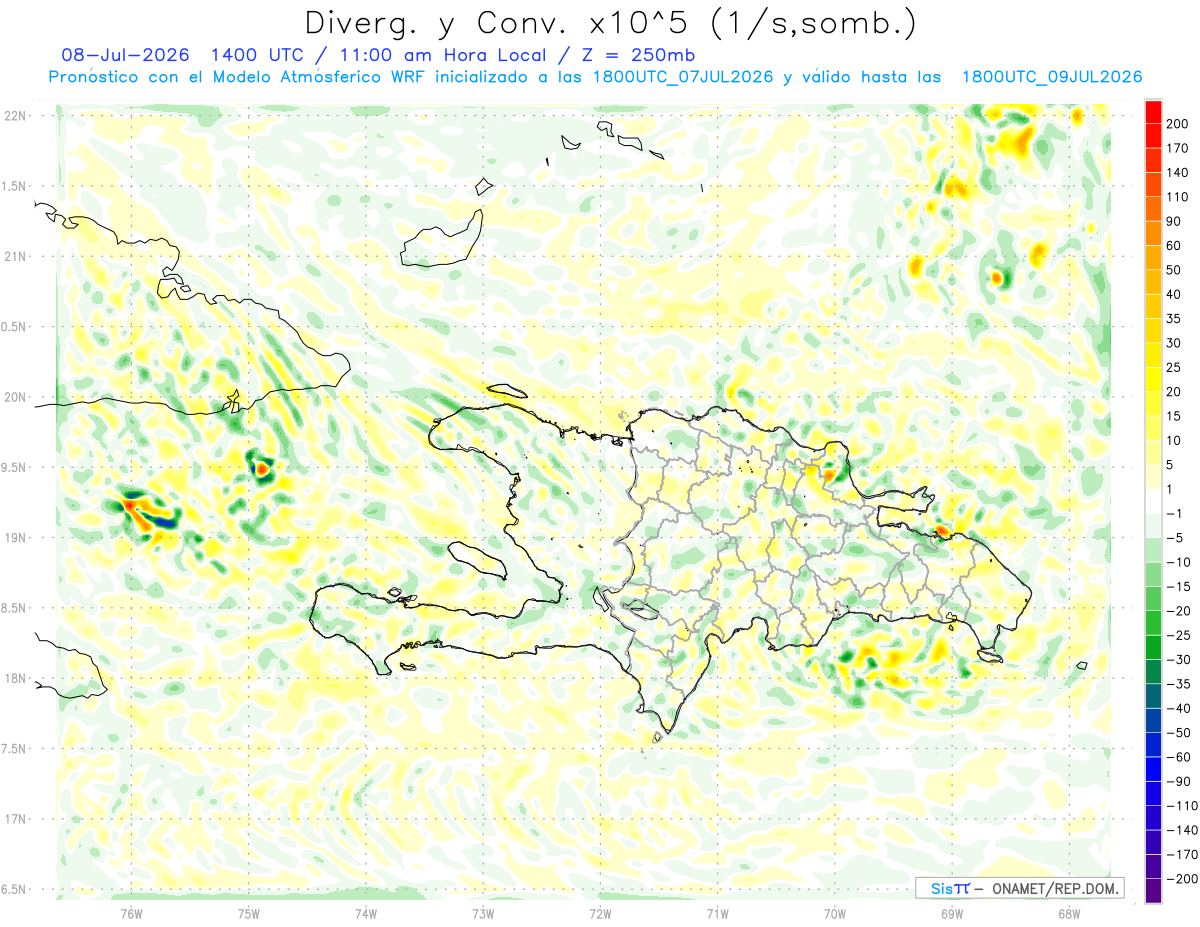Click the "76W" longitude label

[x=131, y=913]
